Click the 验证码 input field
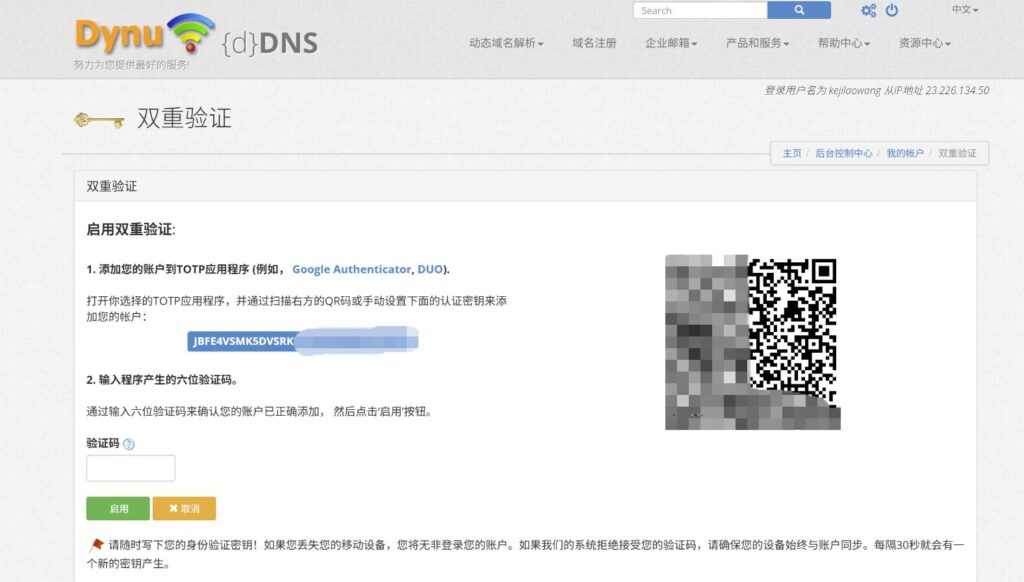This screenshot has width=1024, height=582. point(130,467)
